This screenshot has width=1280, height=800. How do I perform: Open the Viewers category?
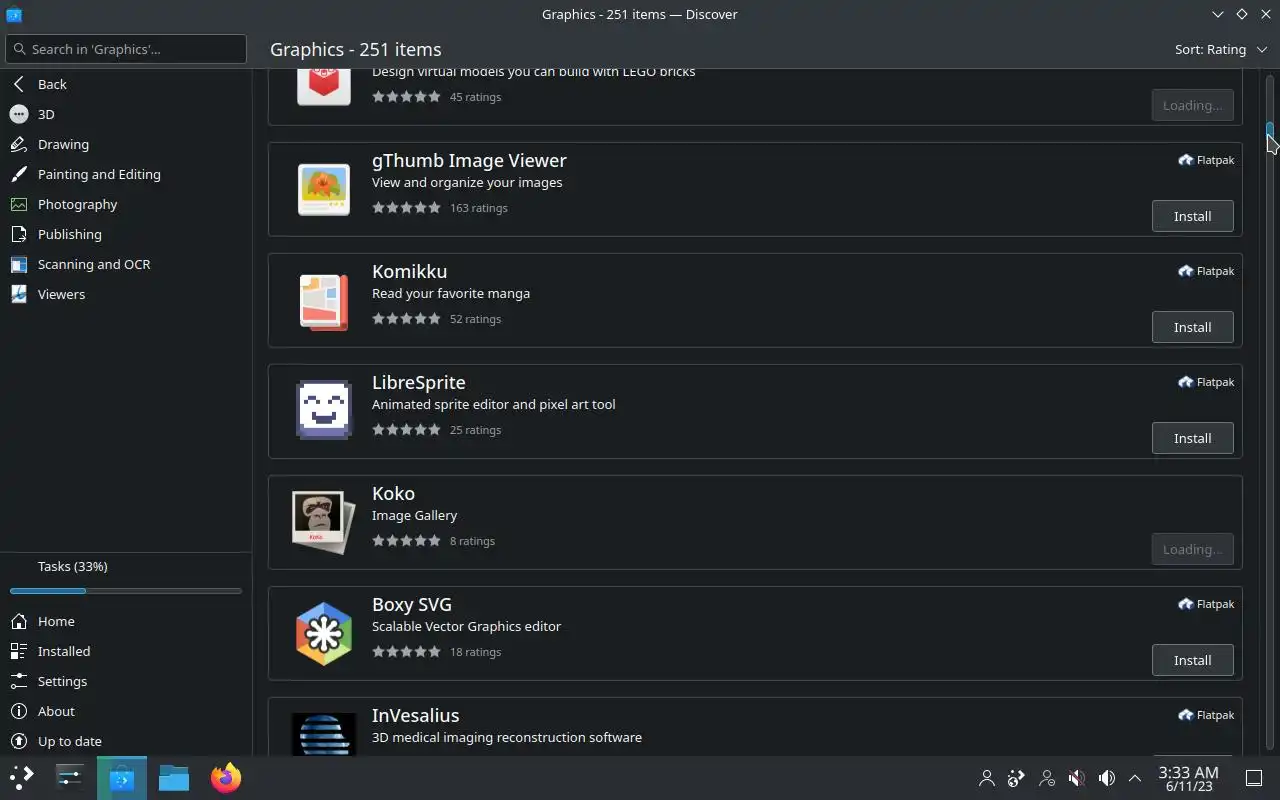[x=126, y=294]
